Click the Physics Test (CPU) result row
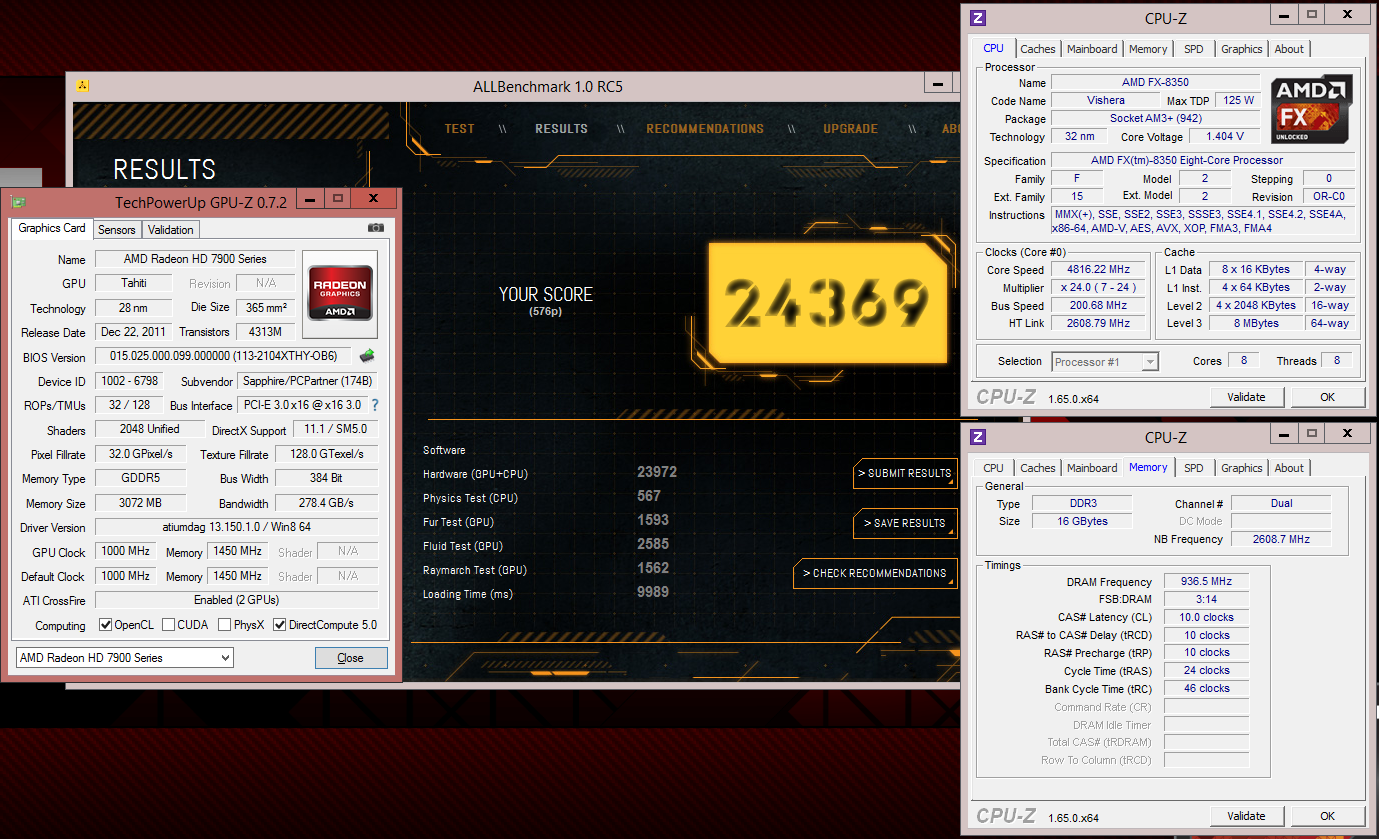 pos(542,497)
